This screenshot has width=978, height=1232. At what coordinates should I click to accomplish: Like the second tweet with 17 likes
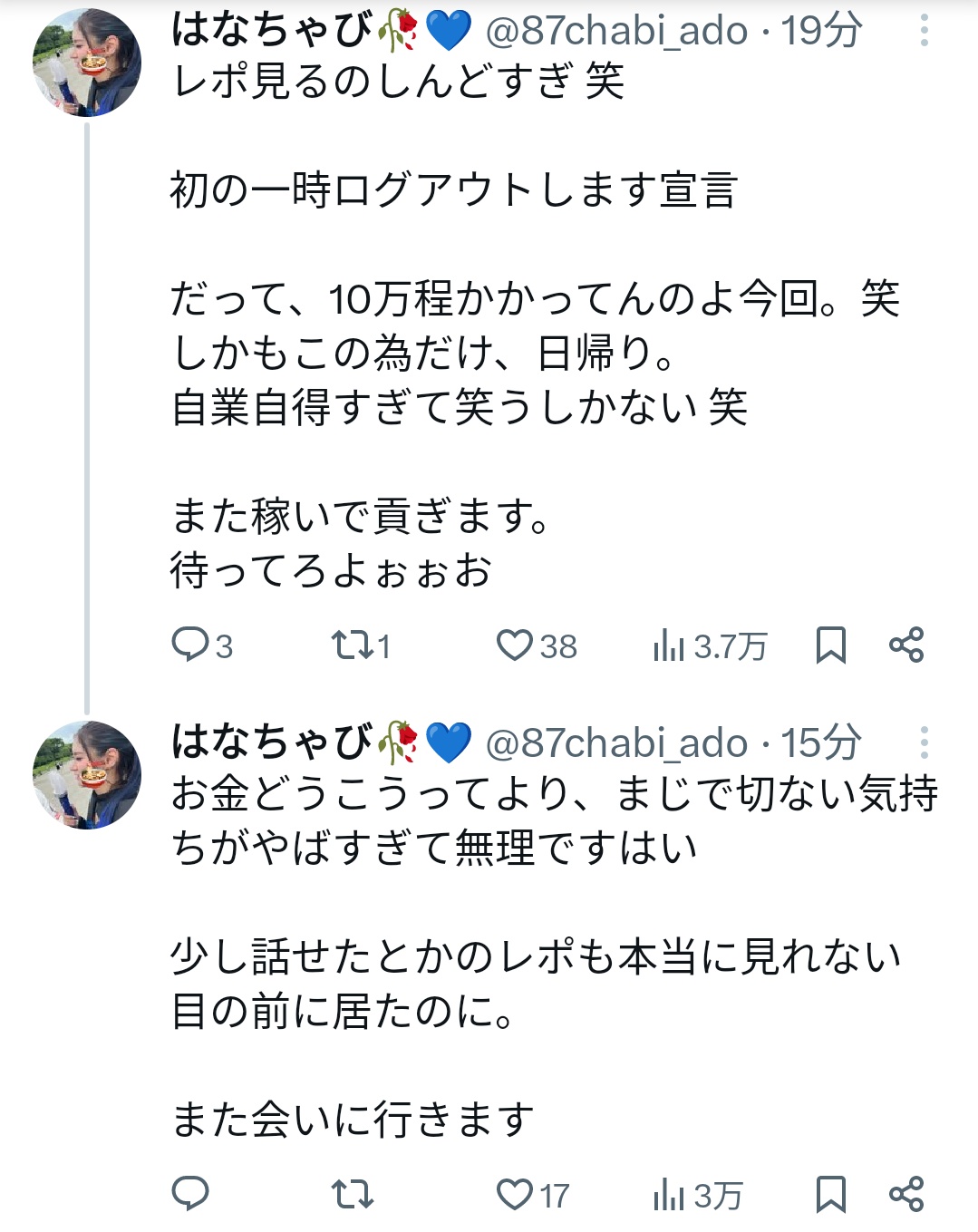pyautogui.click(x=533, y=1194)
